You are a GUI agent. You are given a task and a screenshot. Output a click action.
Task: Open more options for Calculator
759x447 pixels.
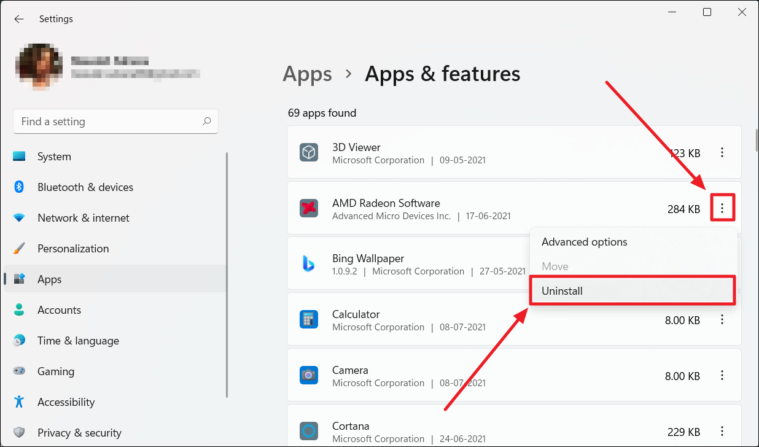(x=722, y=320)
